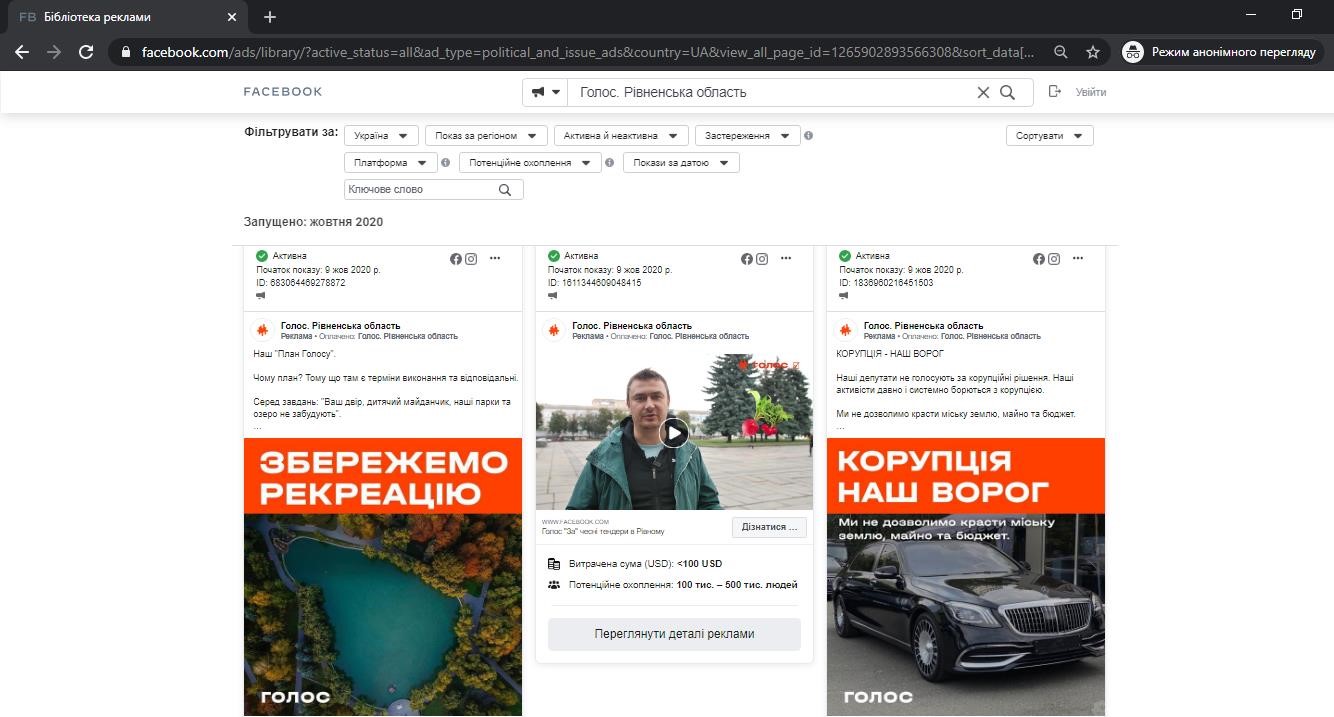
Task: Open ad category megaphone dropdown
Action: [545, 92]
